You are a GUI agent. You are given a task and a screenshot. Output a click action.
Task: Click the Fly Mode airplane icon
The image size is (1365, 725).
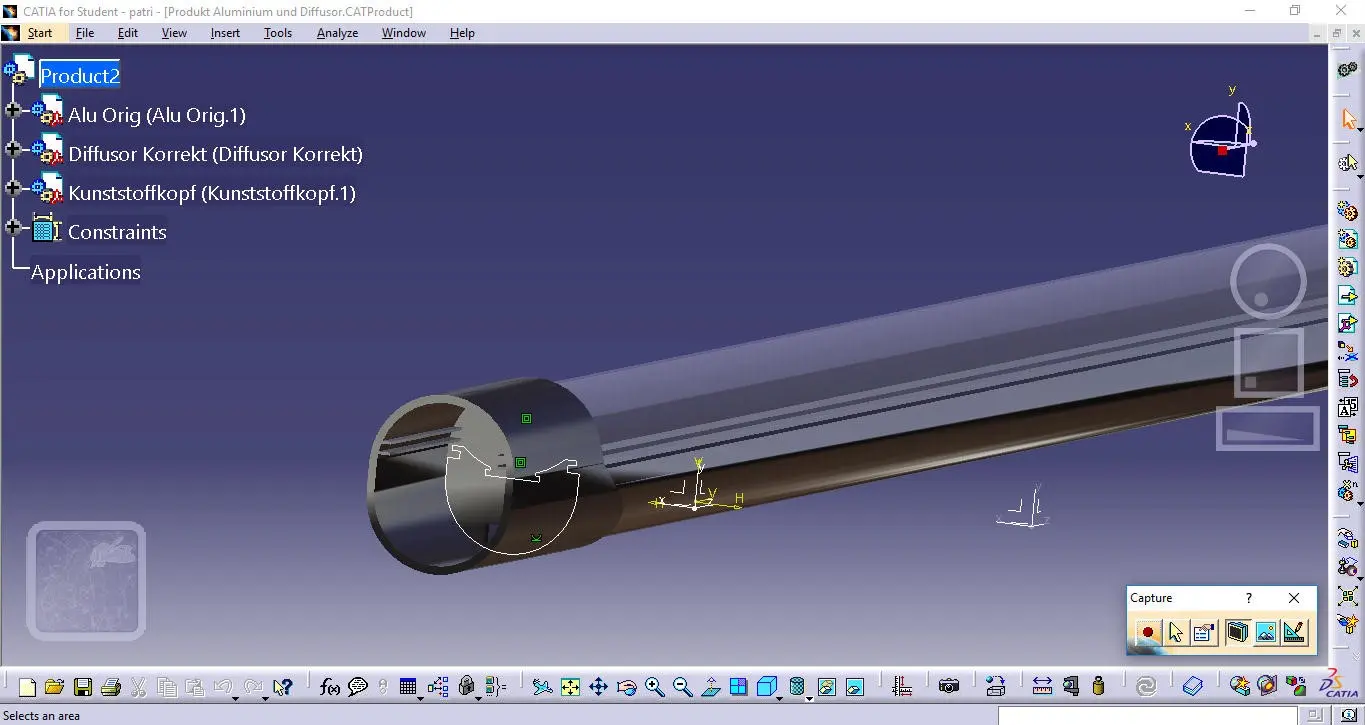pyautogui.click(x=542, y=687)
